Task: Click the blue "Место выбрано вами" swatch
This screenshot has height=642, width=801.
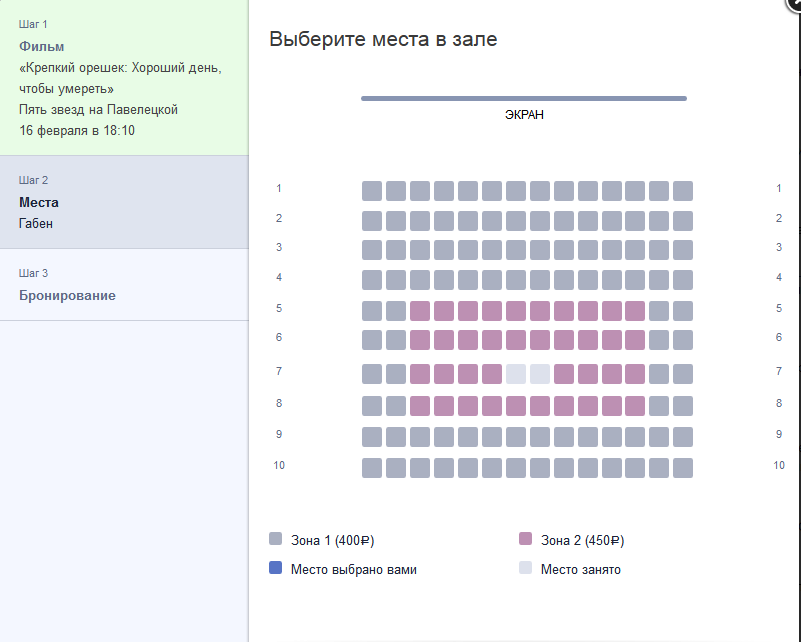Action: (276, 568)
